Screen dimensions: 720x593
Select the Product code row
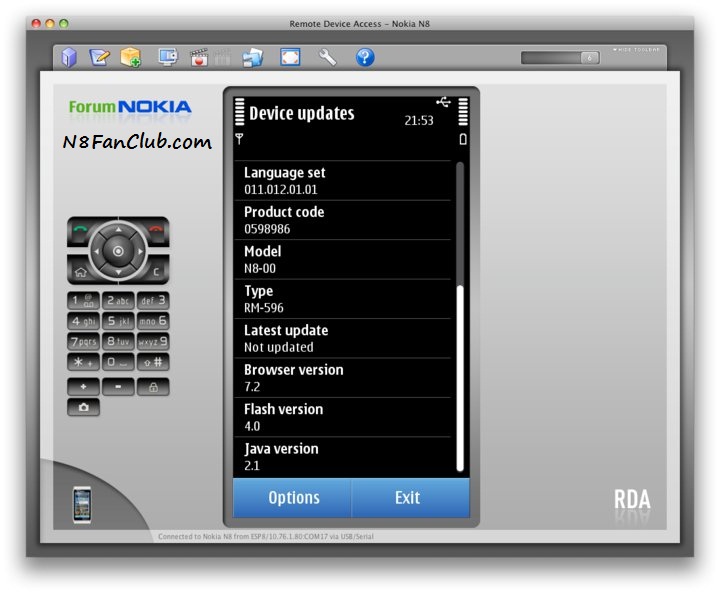click(x=343, y=220)
